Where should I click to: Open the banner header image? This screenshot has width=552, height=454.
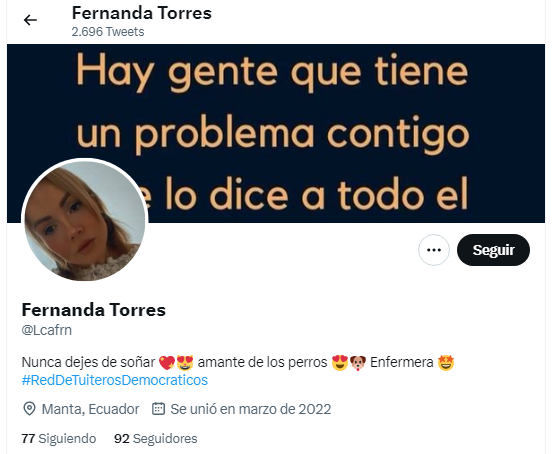tap(276, 133)
